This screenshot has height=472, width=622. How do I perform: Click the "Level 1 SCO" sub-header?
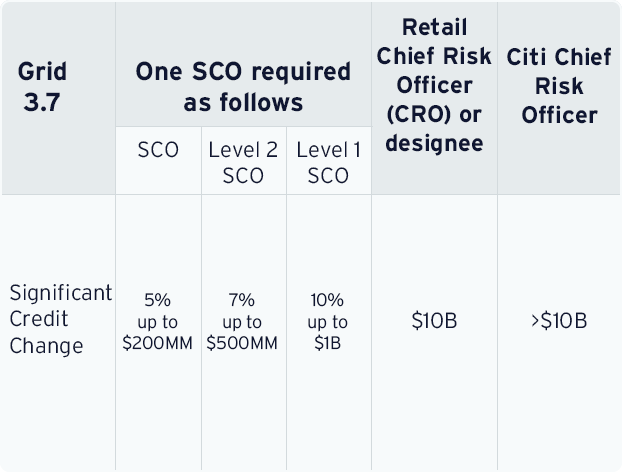coord(329,162)
